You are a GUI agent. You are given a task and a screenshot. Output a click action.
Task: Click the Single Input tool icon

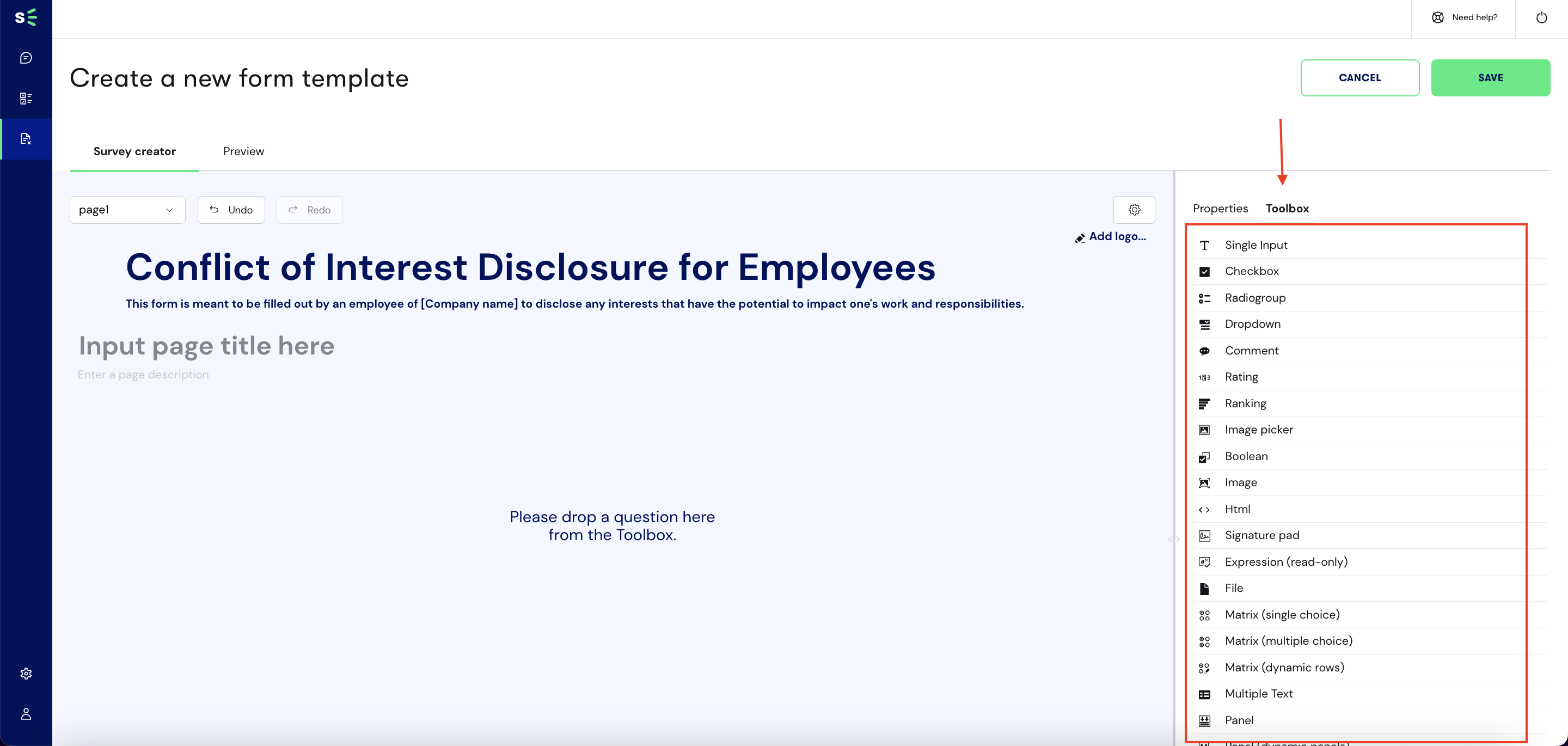1203,245
